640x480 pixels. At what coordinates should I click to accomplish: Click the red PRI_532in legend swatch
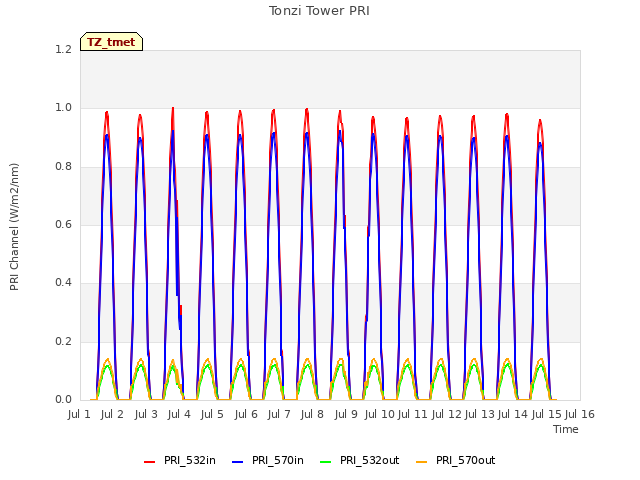[149, 462]
